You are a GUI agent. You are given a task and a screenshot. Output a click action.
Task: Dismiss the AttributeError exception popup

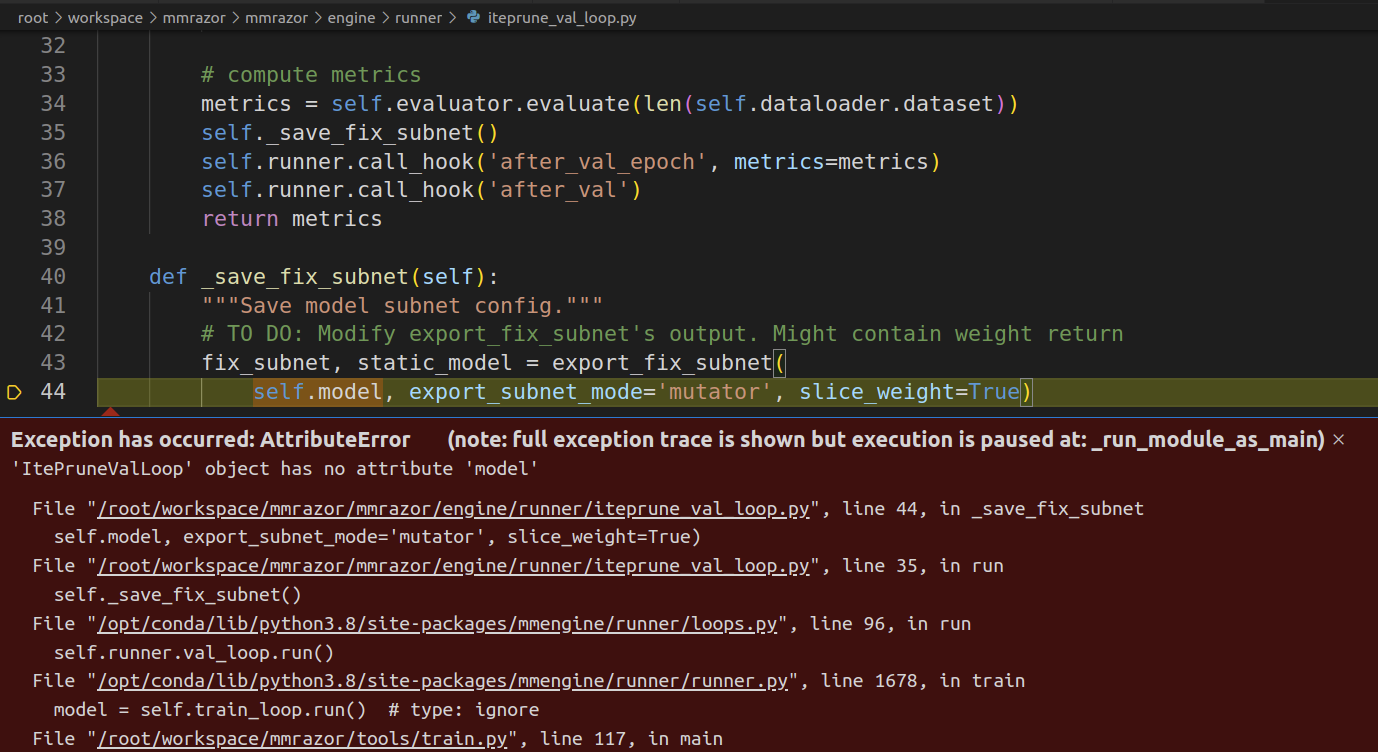click(1338, 438)
